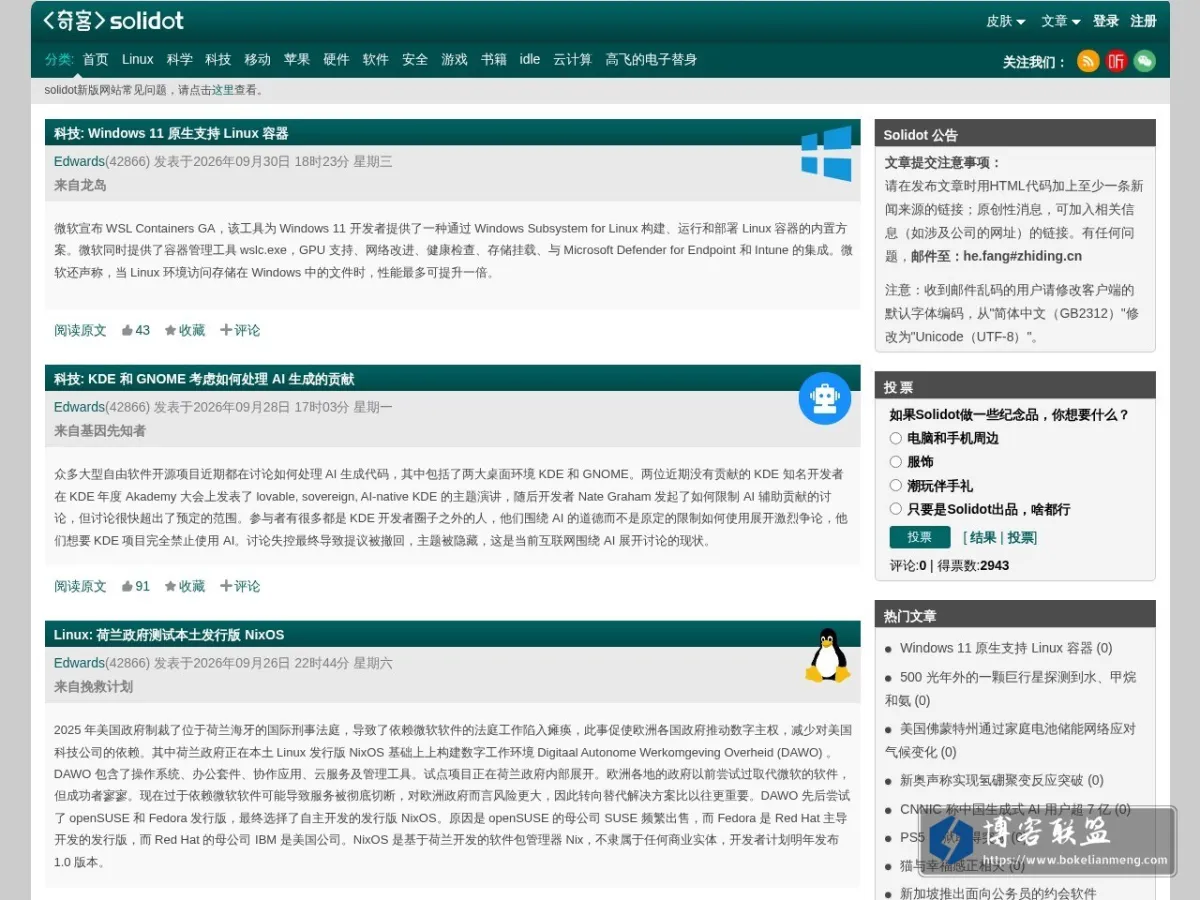
Task: Select the 电脑和手机周边 poll option
Action: (896, 438)
